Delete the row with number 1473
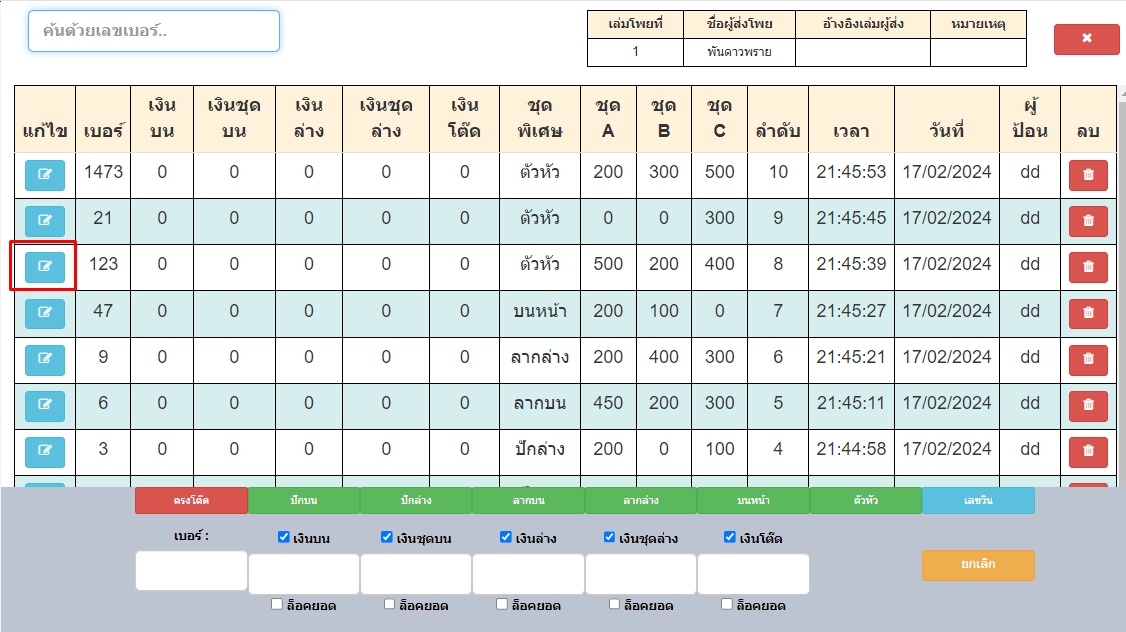 click(x=1088, y=175)
